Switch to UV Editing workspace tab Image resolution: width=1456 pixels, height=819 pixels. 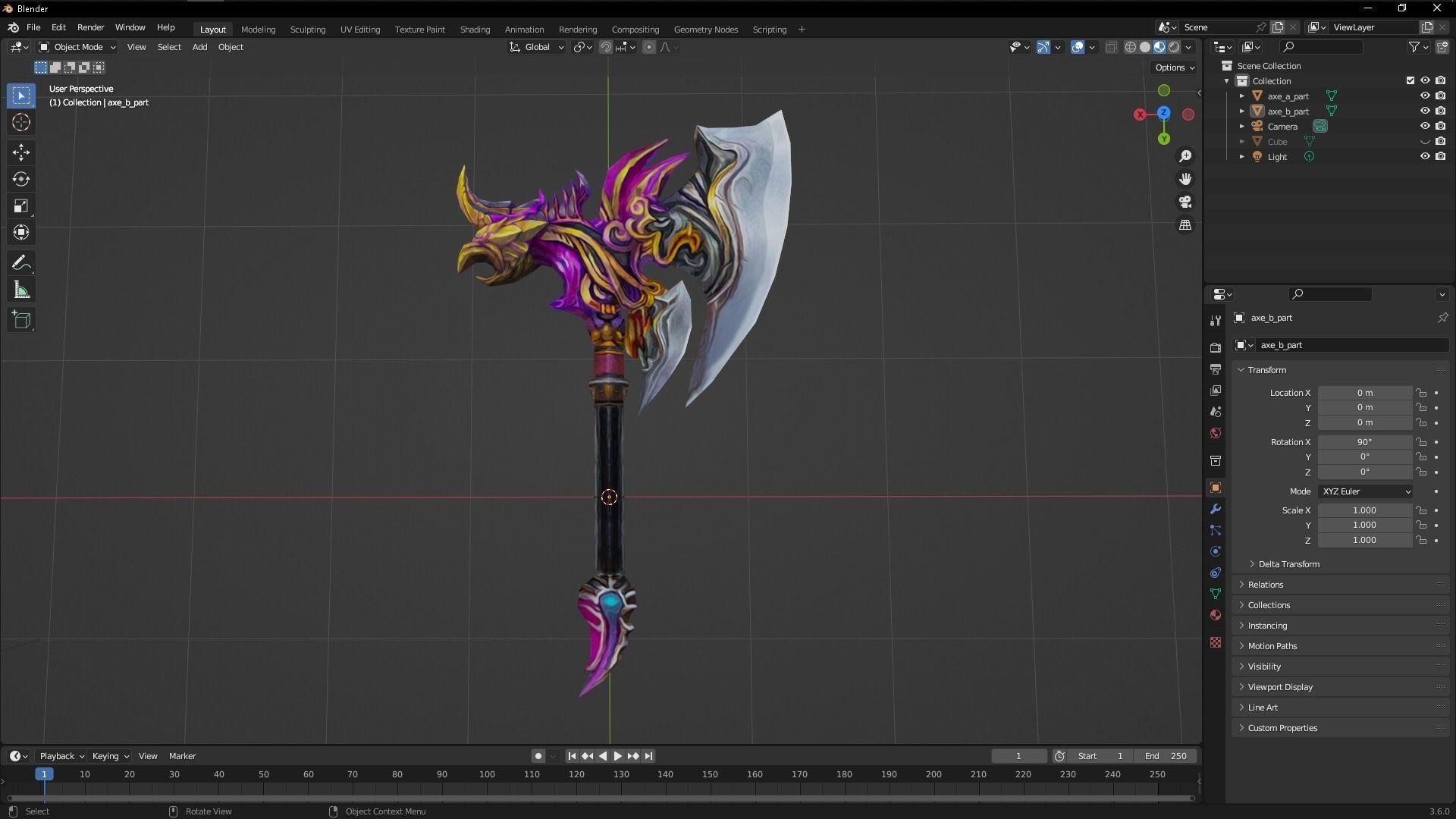point(359,29)
